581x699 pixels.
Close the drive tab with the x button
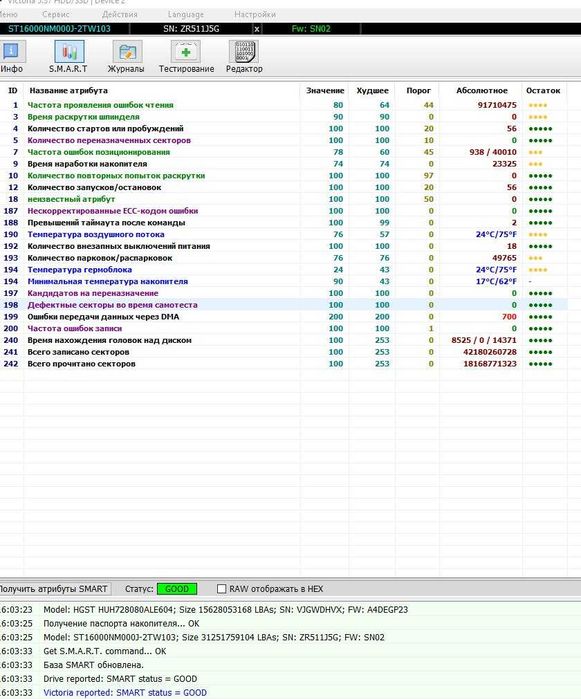click(257, 29)
